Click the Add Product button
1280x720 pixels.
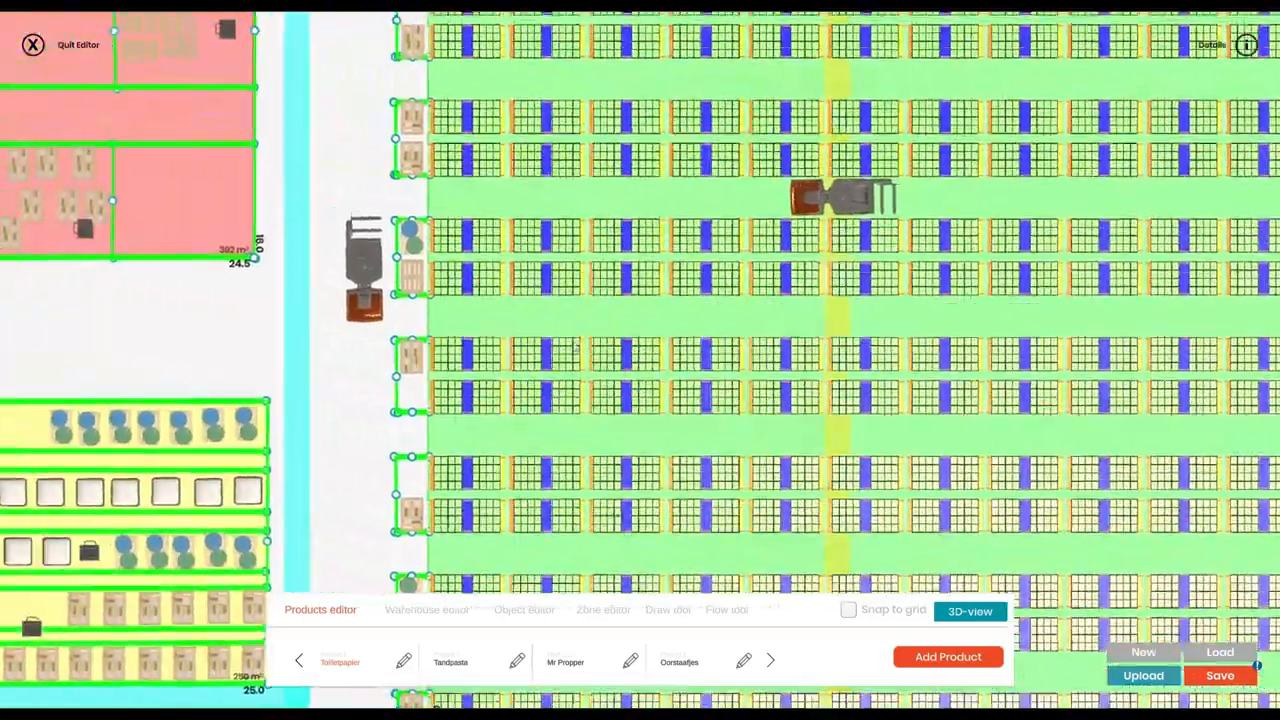948,657
